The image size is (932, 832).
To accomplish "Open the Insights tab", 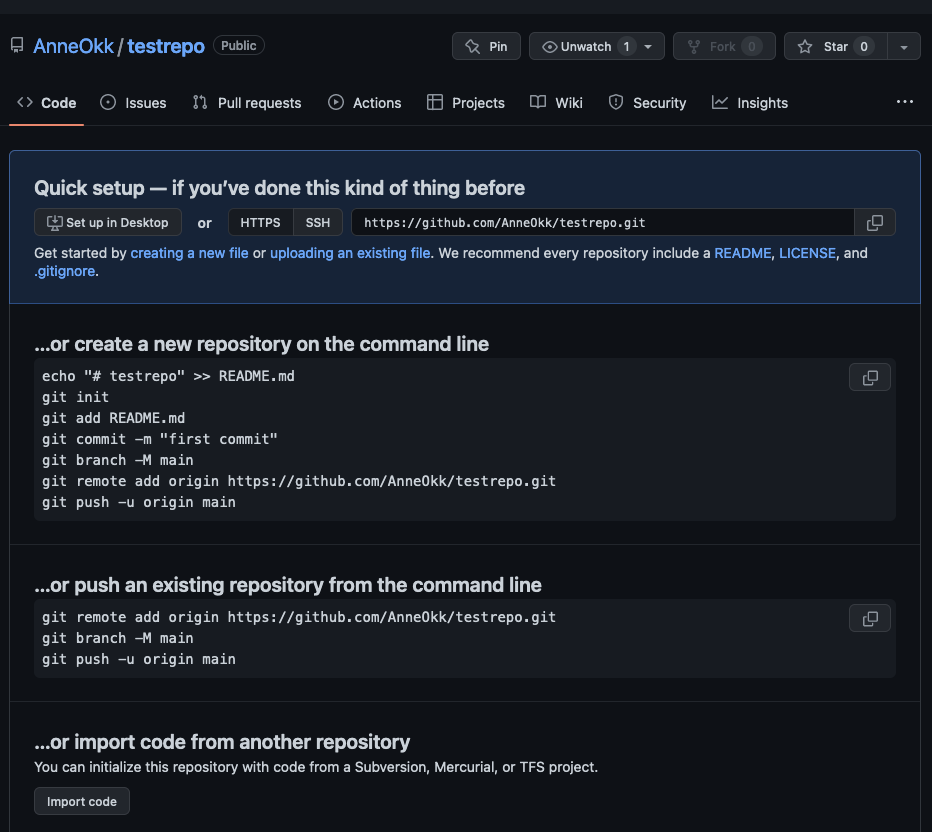I will [x=750, y=103].
